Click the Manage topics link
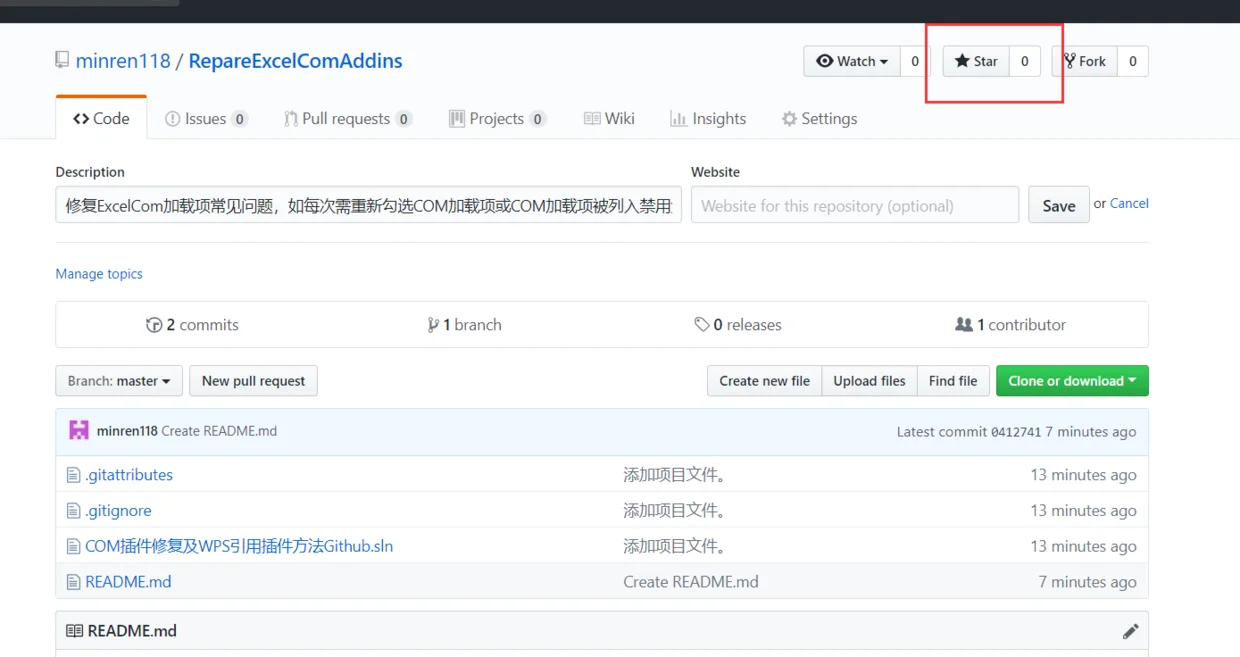This screenshot has width=1240, height=657. [99, 274]
